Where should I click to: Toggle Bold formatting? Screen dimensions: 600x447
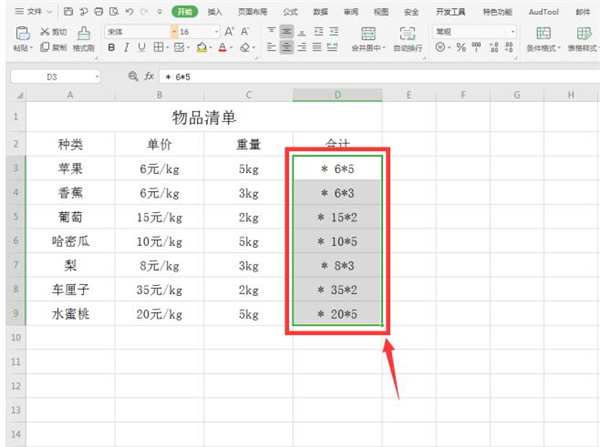111,47
